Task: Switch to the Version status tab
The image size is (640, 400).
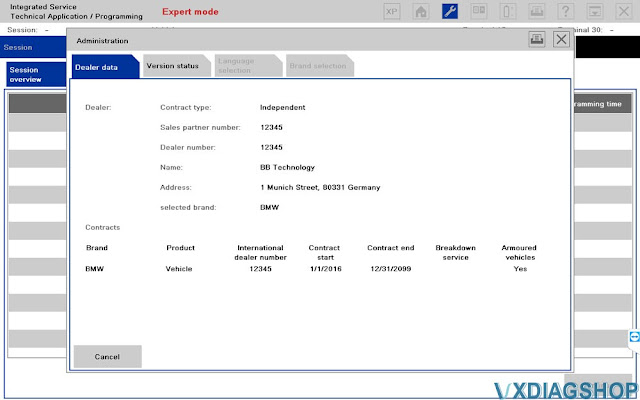Action: tap(177, 66)
